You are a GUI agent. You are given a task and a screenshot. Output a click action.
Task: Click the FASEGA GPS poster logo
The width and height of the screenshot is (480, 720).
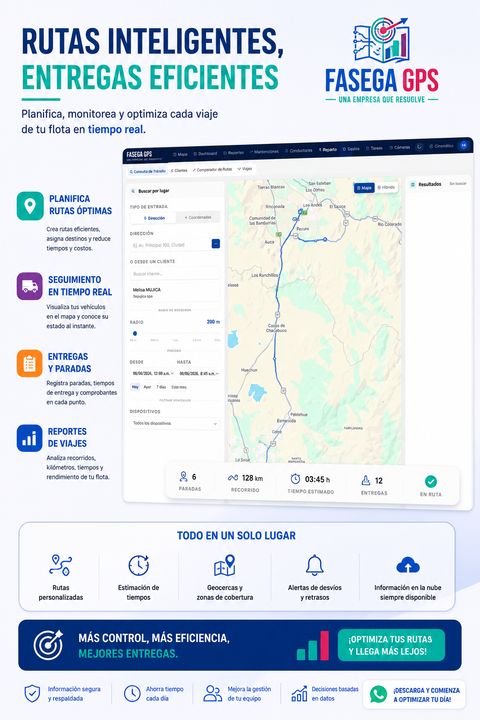382,60
